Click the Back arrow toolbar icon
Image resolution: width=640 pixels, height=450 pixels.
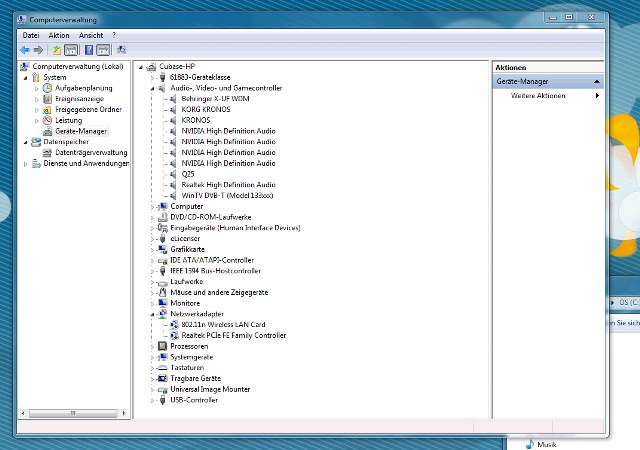pos(25,50)
